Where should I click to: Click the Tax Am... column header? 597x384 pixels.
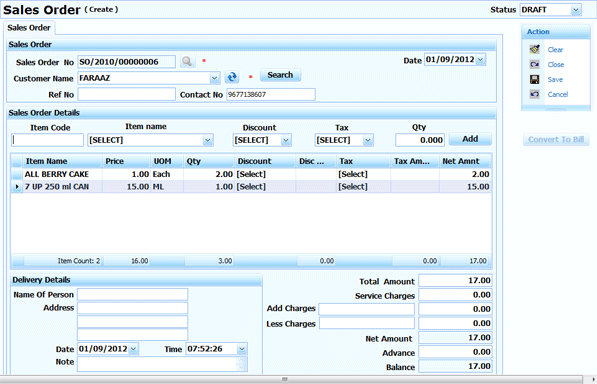coord(415,161)
